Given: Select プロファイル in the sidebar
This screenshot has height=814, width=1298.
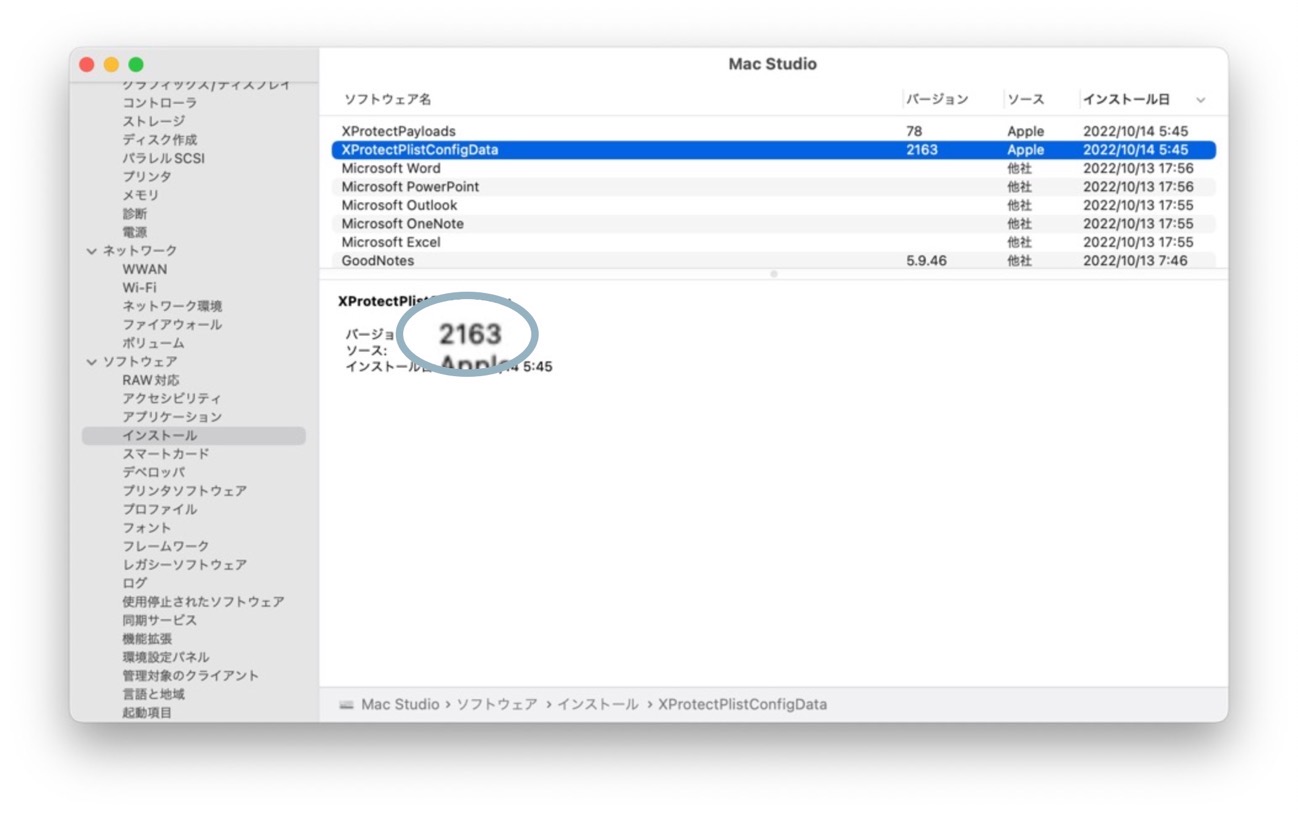Looking at the screenshot, I should [160, 510].
